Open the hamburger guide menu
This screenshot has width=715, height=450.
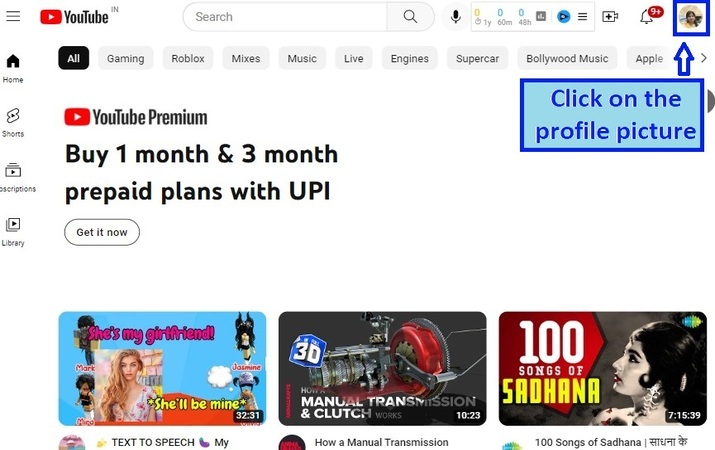(13, 16)
